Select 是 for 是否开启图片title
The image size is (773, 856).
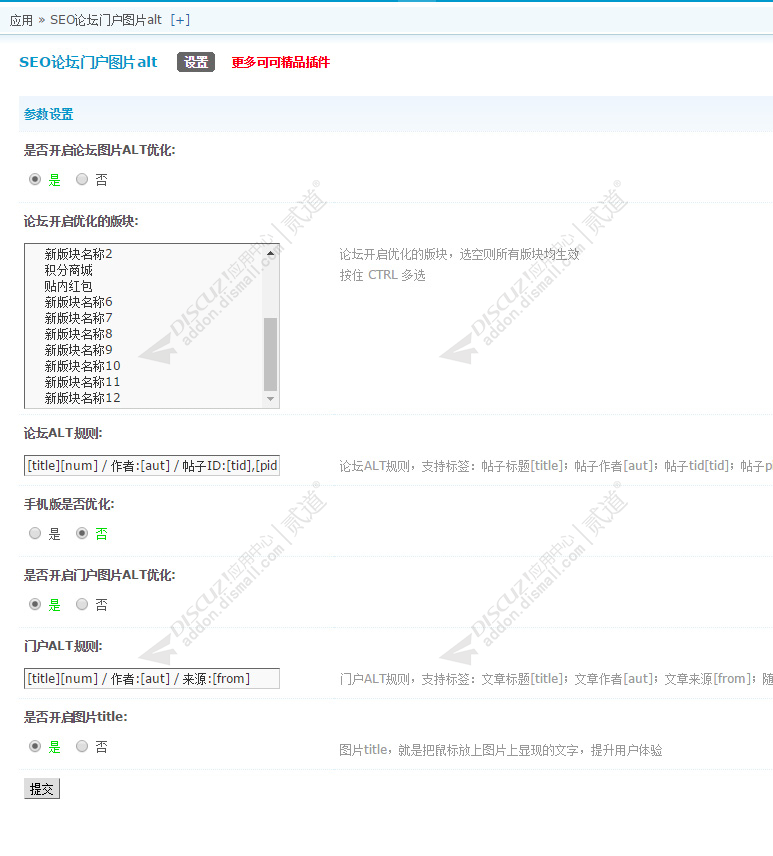click(35, 746)
